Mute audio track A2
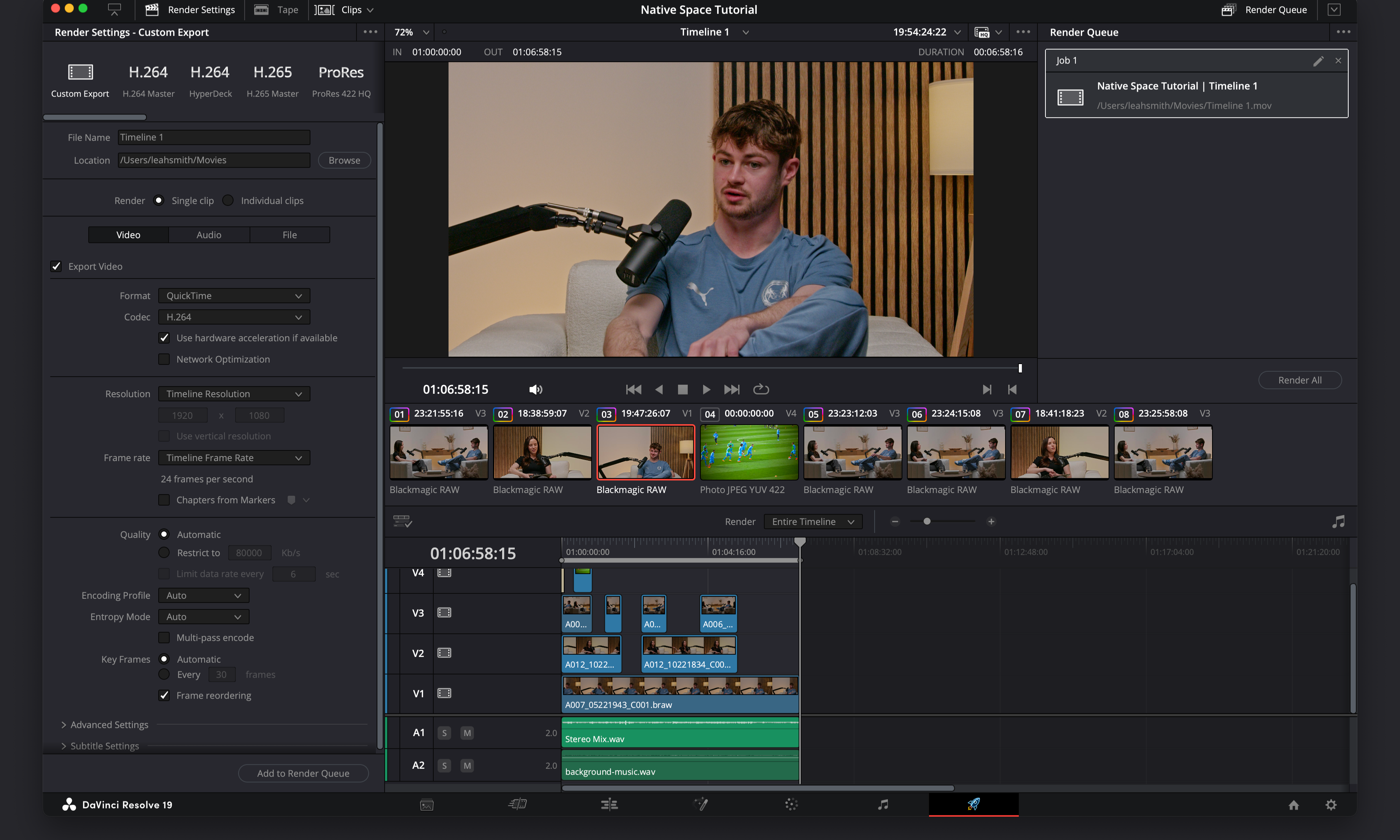The width and height of the screenshot is (1400, 840). (x=467, y=766)
